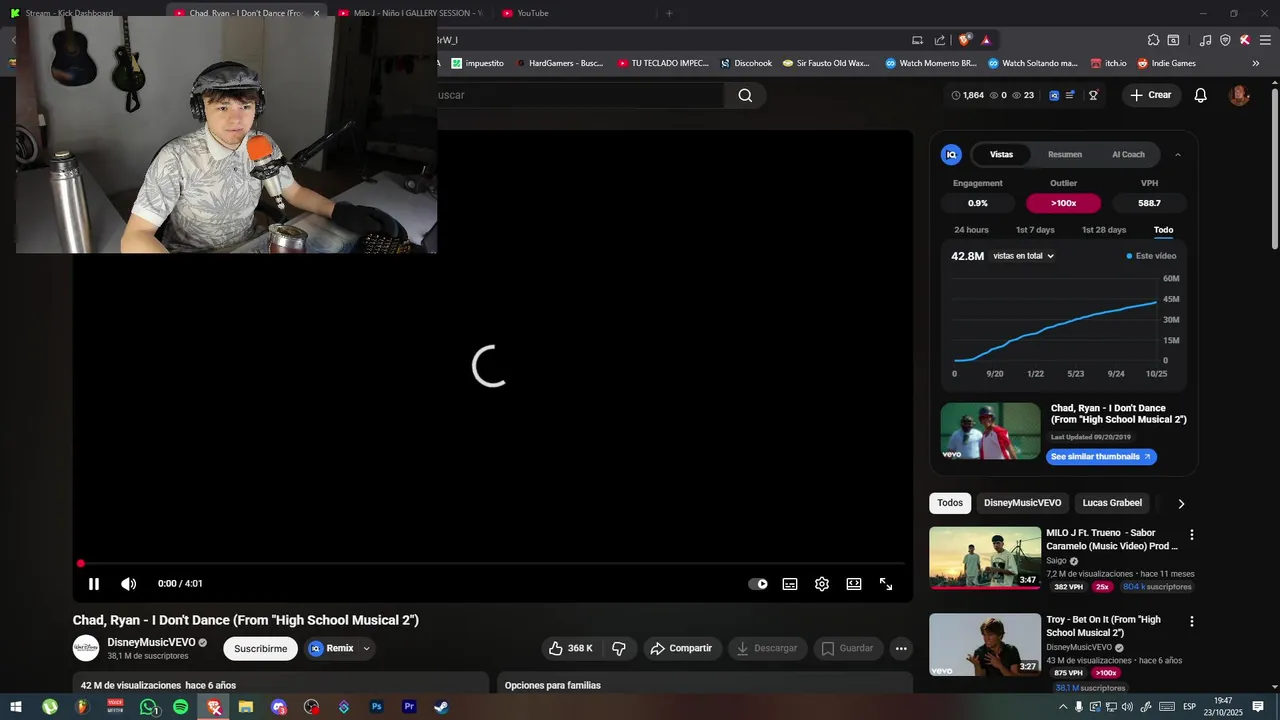The height and width of the screenshot is (720, 1280).
Task: Click the share page icon in address bar
Action: 940,40
